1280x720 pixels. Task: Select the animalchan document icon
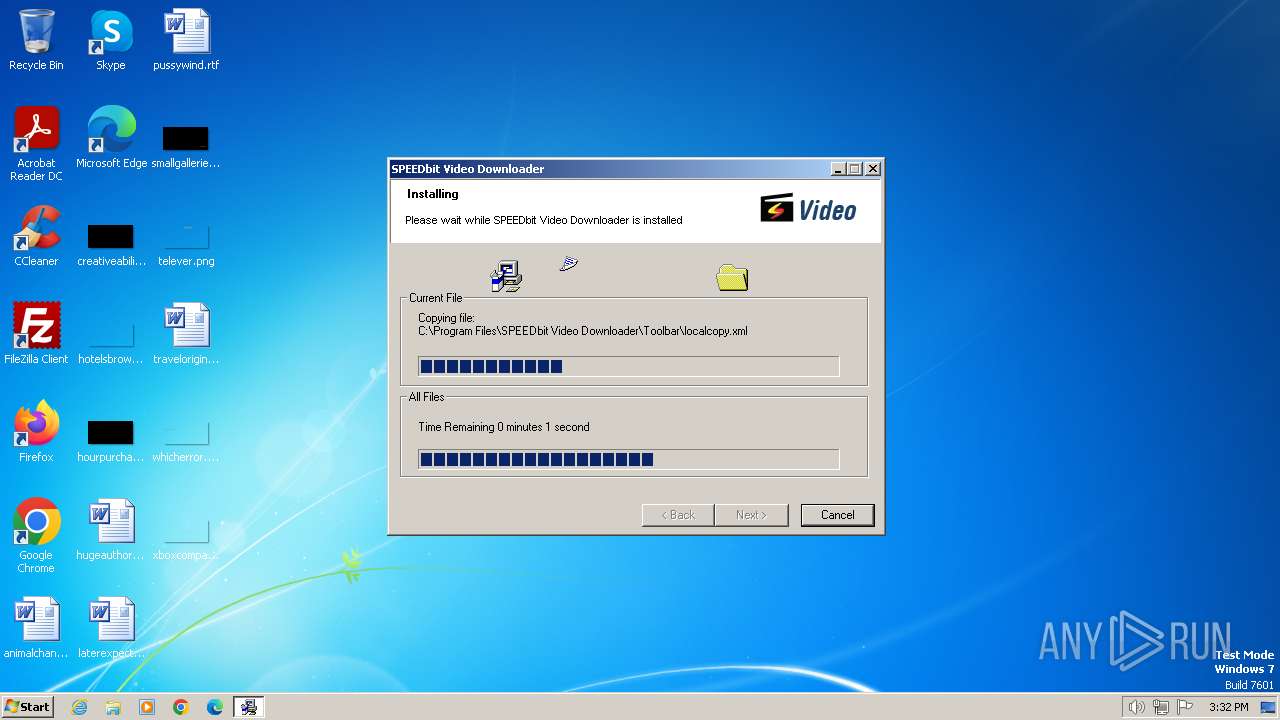click(x=36, y=628)
